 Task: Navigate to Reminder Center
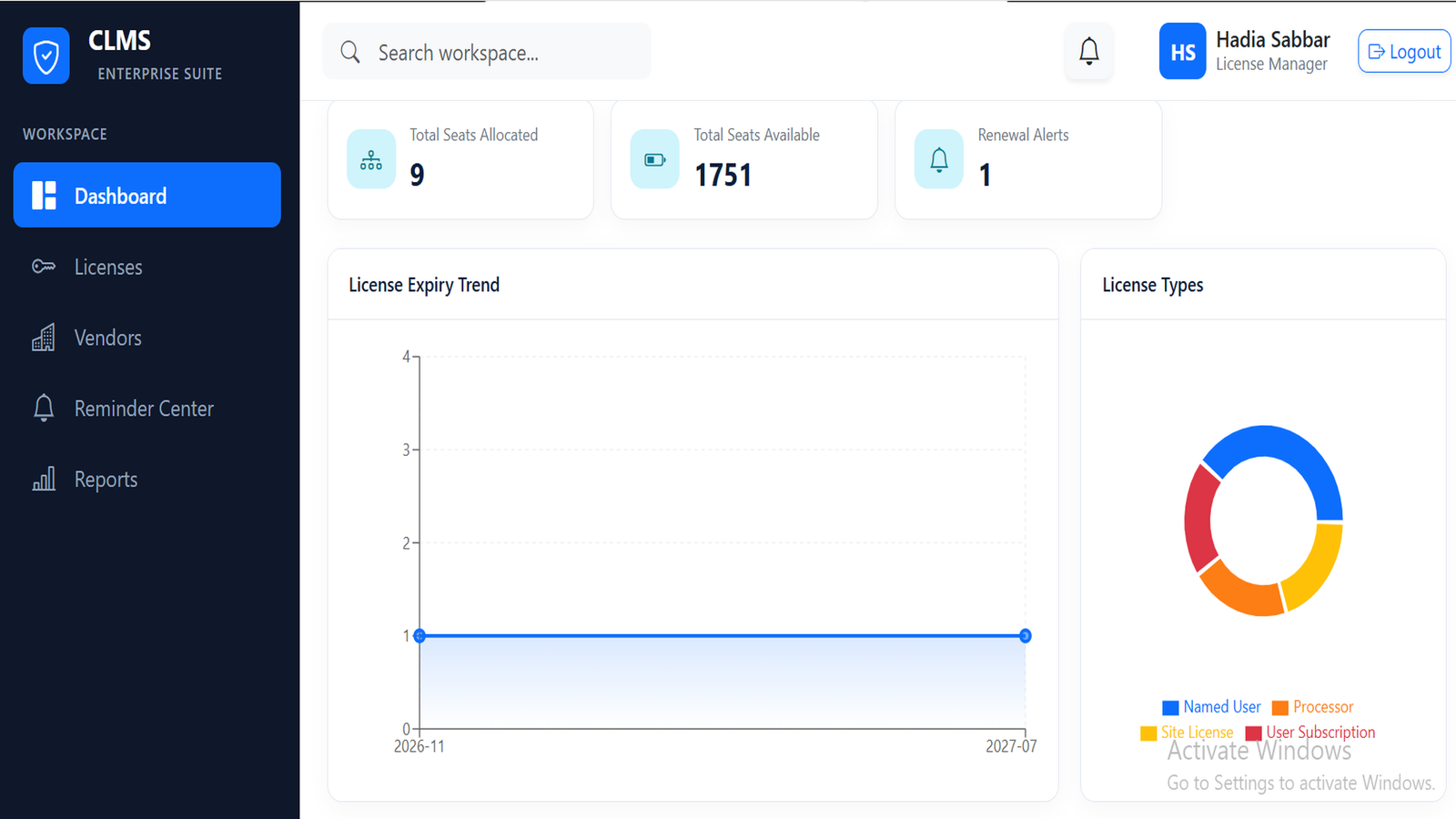pyautogui.click(x=147, y=409)
